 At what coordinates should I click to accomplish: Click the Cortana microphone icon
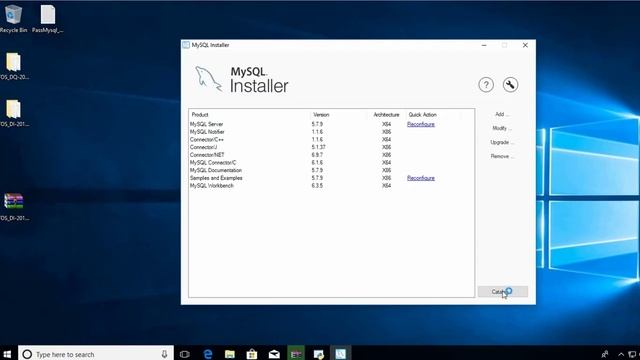pyautogui.click(x=164, y=354)
